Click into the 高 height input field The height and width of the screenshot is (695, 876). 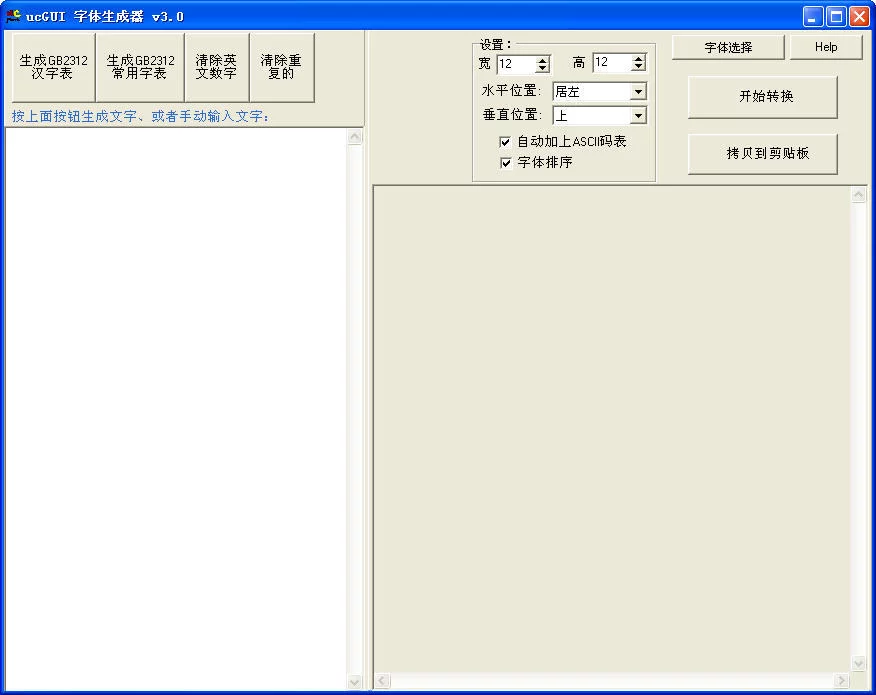[611, 63]
